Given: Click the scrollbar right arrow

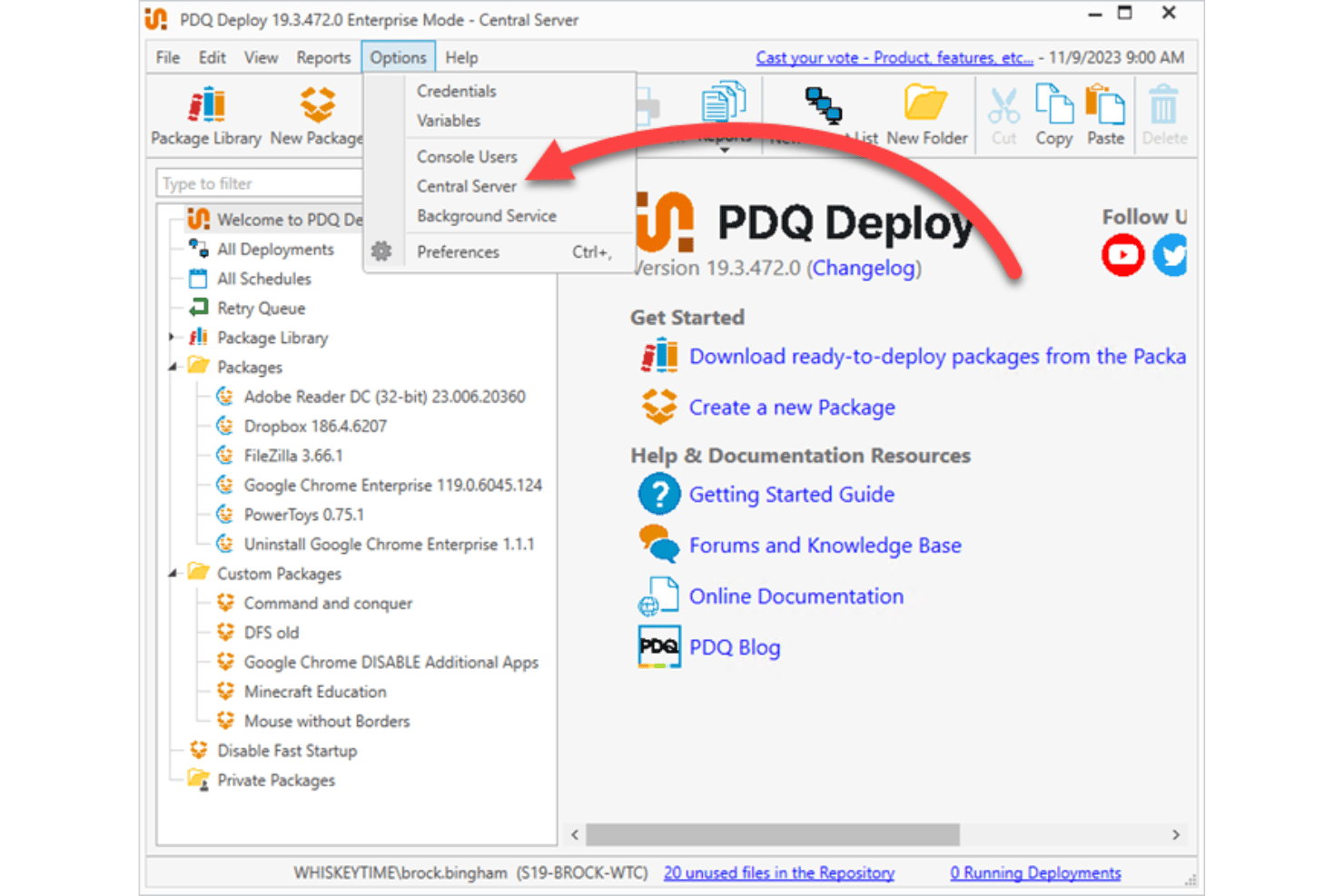Looking at the screenshot, I should coord(1176,834).
